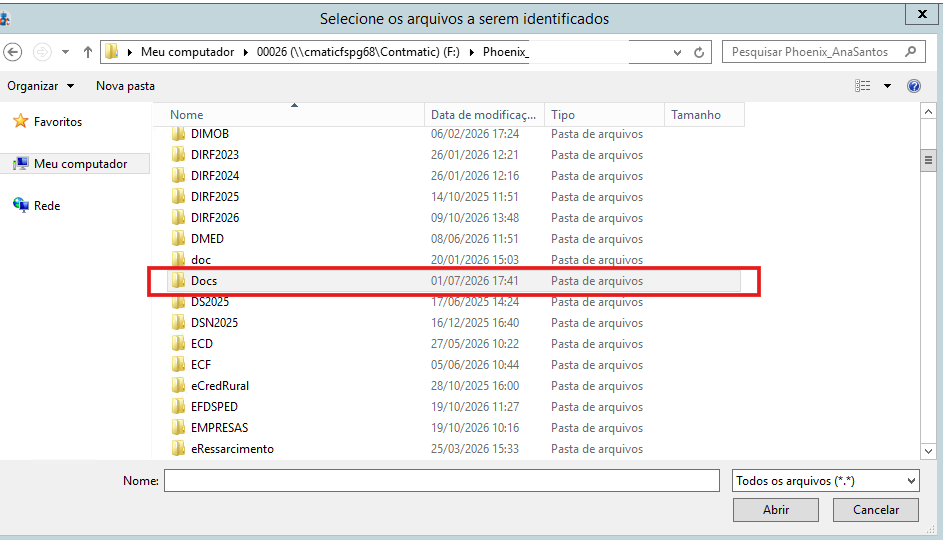Click the vertical scrollbar thumb
The image size is (943, 540).
tap(928, 160)
